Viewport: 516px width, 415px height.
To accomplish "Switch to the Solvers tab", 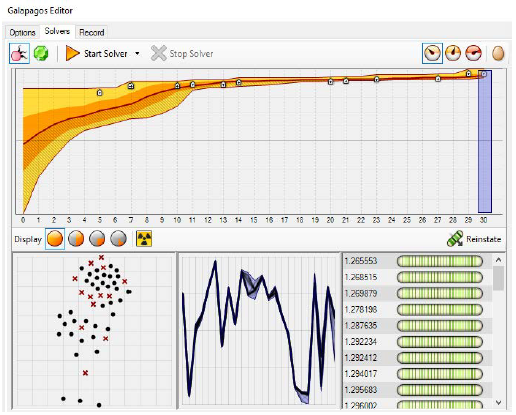I will click(x=57, y=31).
